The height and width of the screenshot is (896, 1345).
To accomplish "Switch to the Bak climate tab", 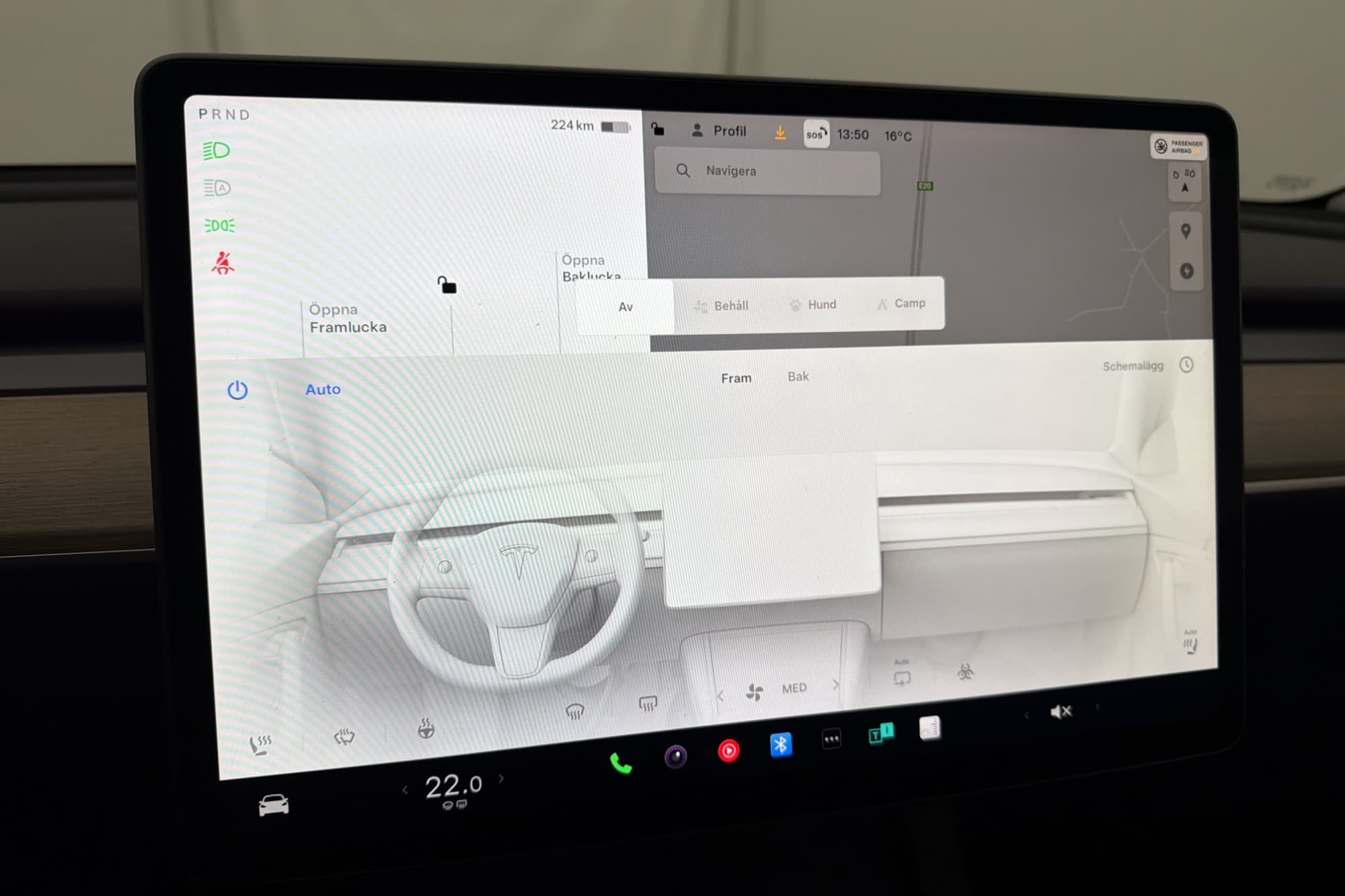I will pyautogui.click(x=798, y=376).
